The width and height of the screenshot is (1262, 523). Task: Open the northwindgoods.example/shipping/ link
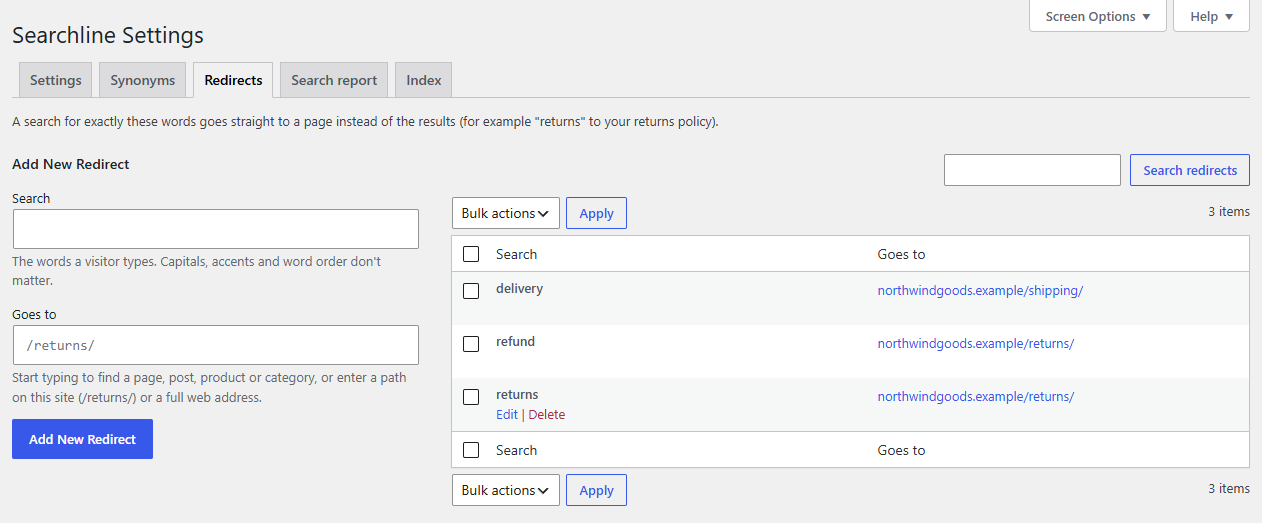980,291
